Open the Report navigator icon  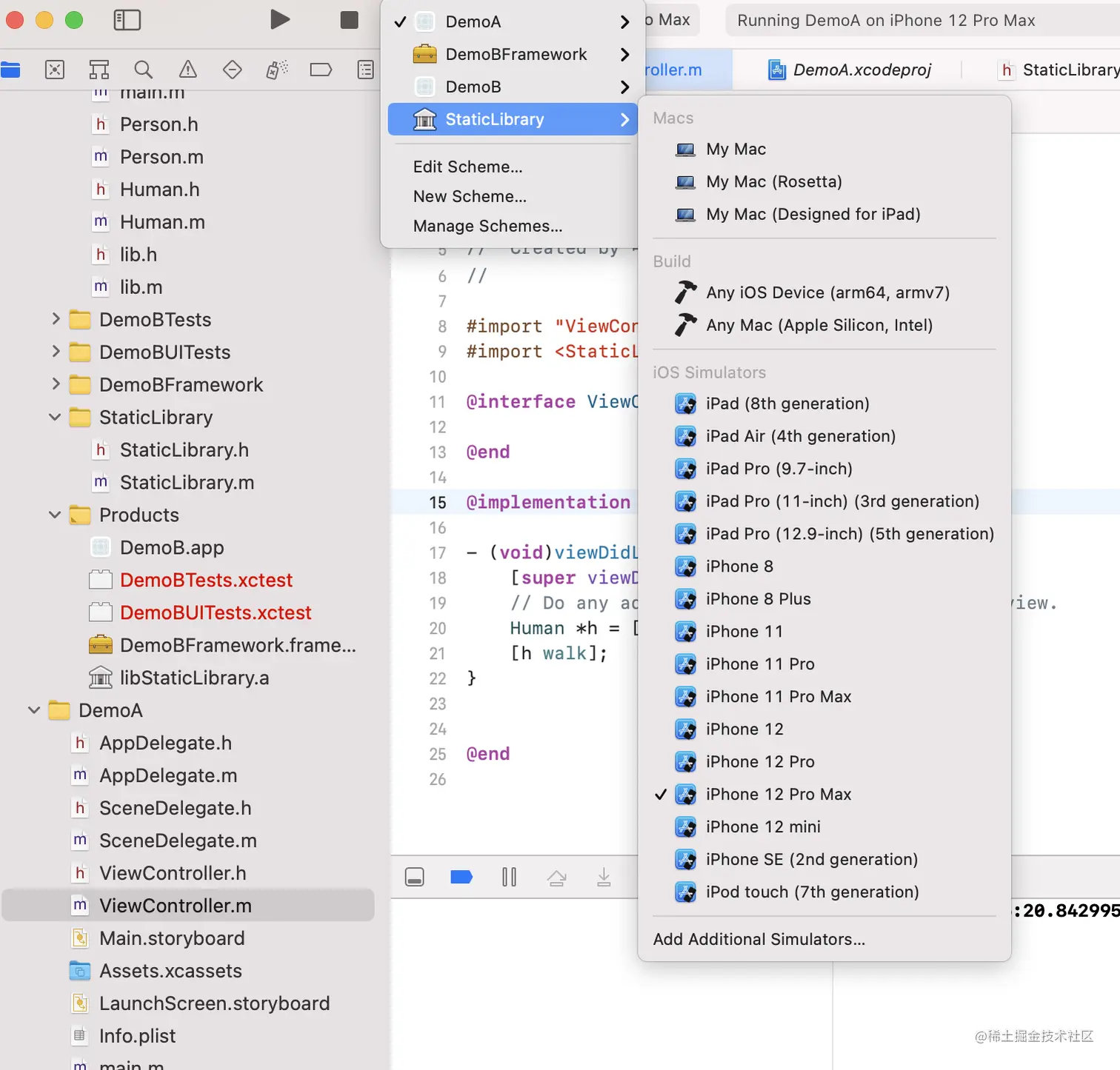pyautogui.click(x=366, y=70)
